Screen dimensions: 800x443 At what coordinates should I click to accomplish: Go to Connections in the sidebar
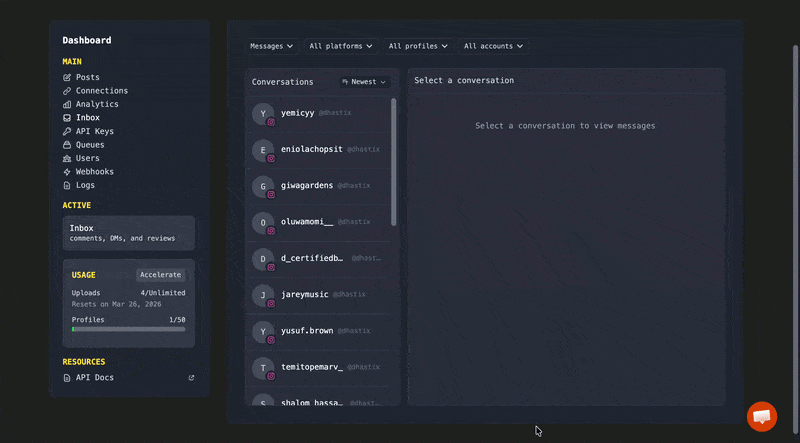[102, 91]
